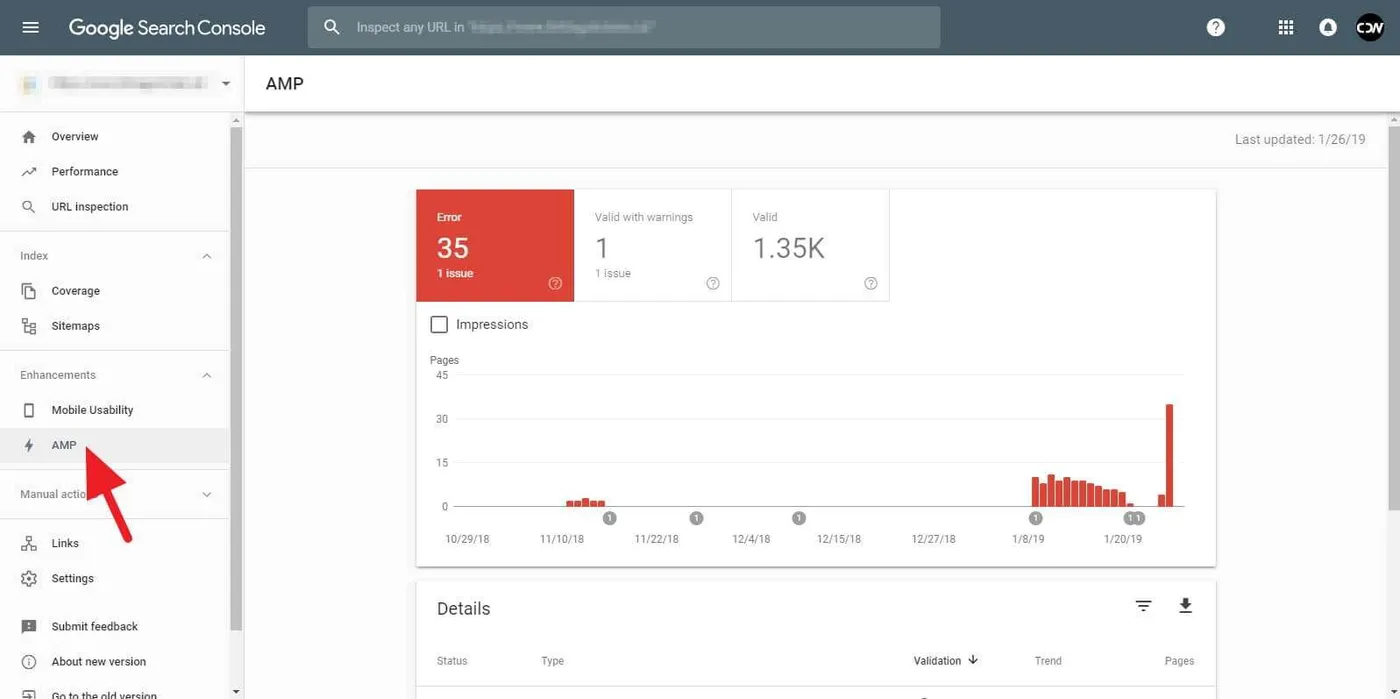Open the Google apps grid
This screenshot has width=1400, height=699.
[1286, 27]
